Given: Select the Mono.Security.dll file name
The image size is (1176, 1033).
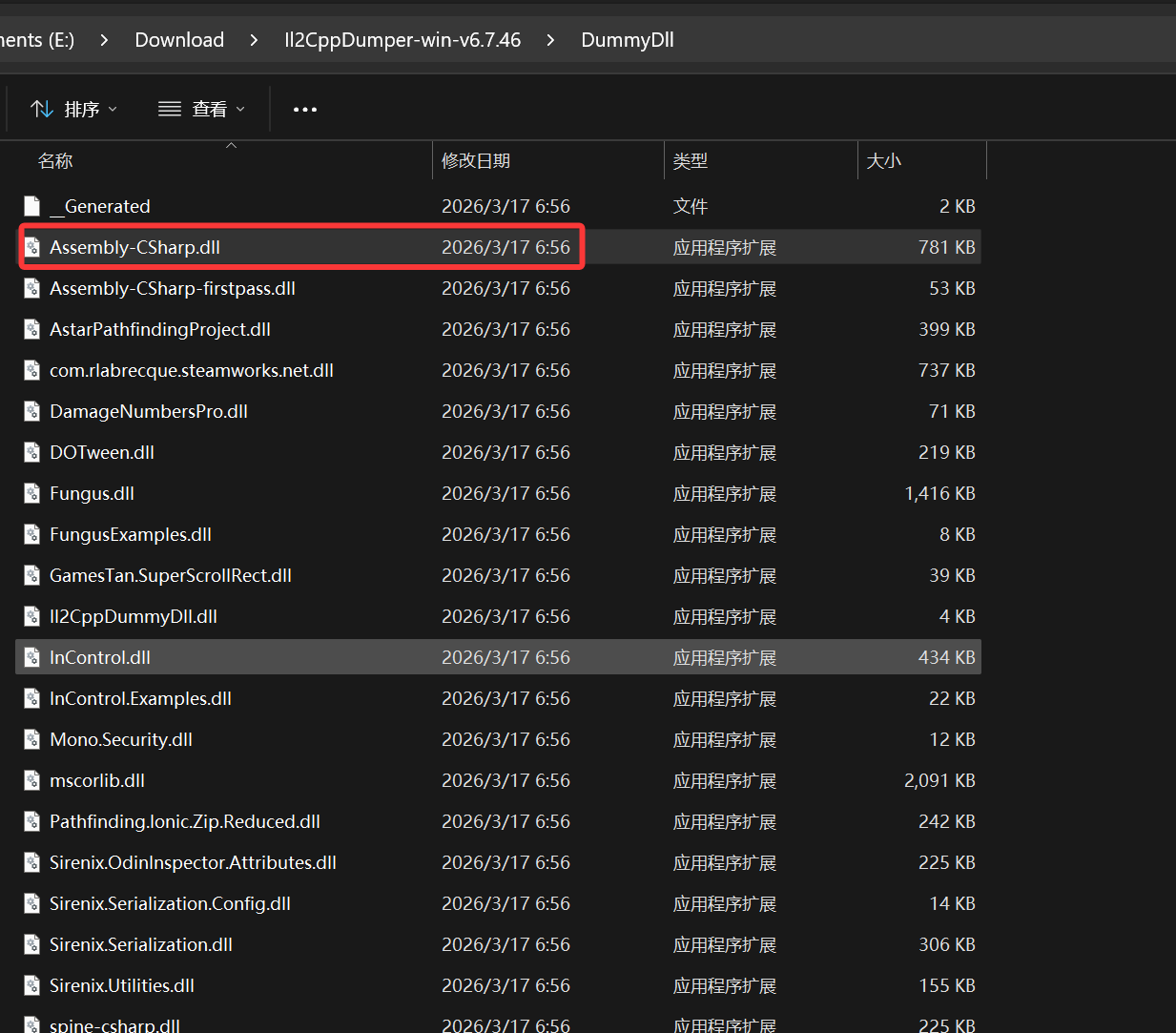Looking at the screenshot, I should coord(121,739).
